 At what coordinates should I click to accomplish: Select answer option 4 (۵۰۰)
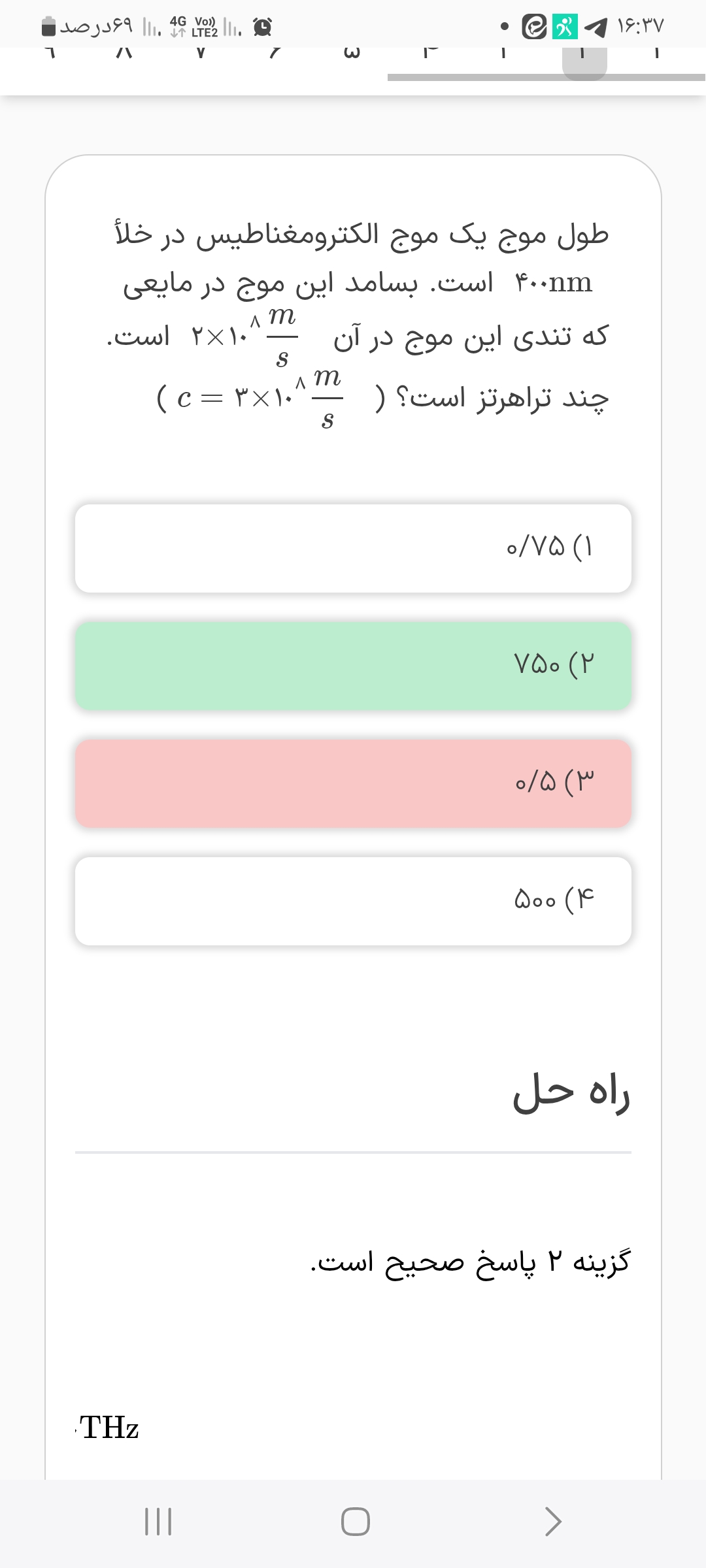353,901
